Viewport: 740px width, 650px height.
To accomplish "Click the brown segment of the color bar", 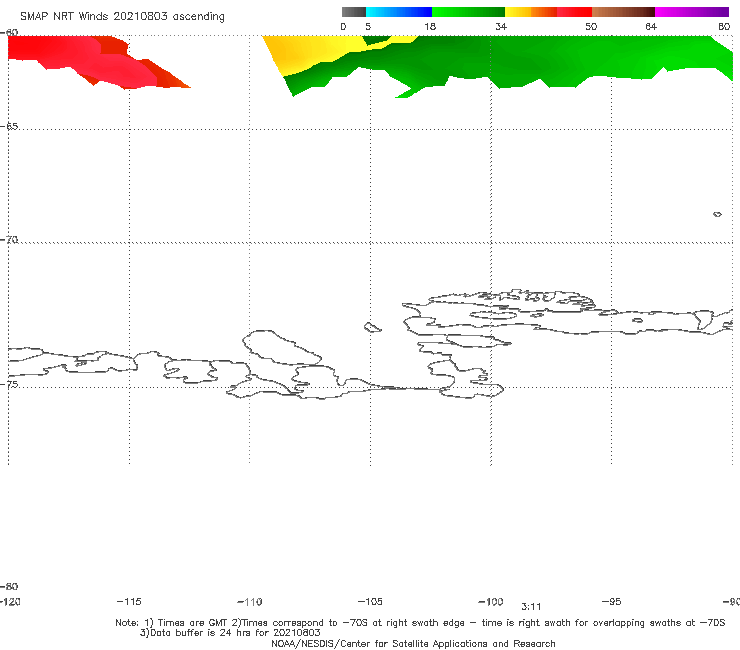I will click(x=623, y=12).
